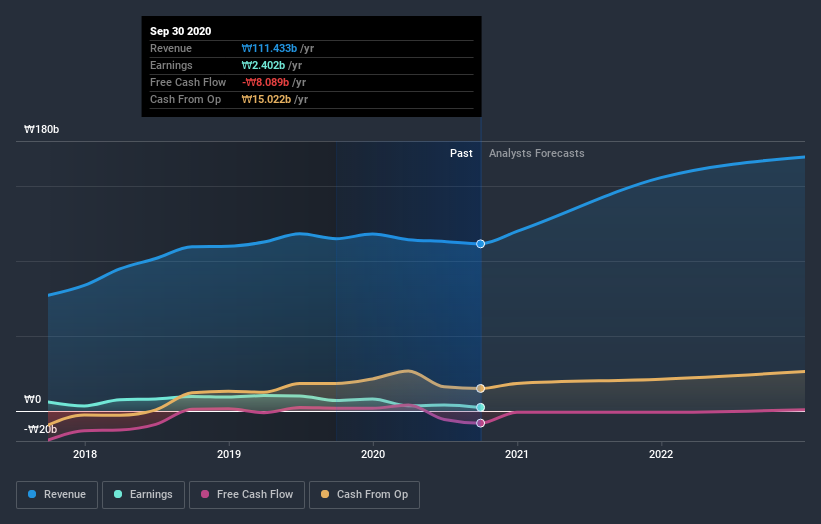Click the -₩8.089b free cash flow value
This screenshot has height=524, width=821.
pyautogui.click(x=265, y=82)
